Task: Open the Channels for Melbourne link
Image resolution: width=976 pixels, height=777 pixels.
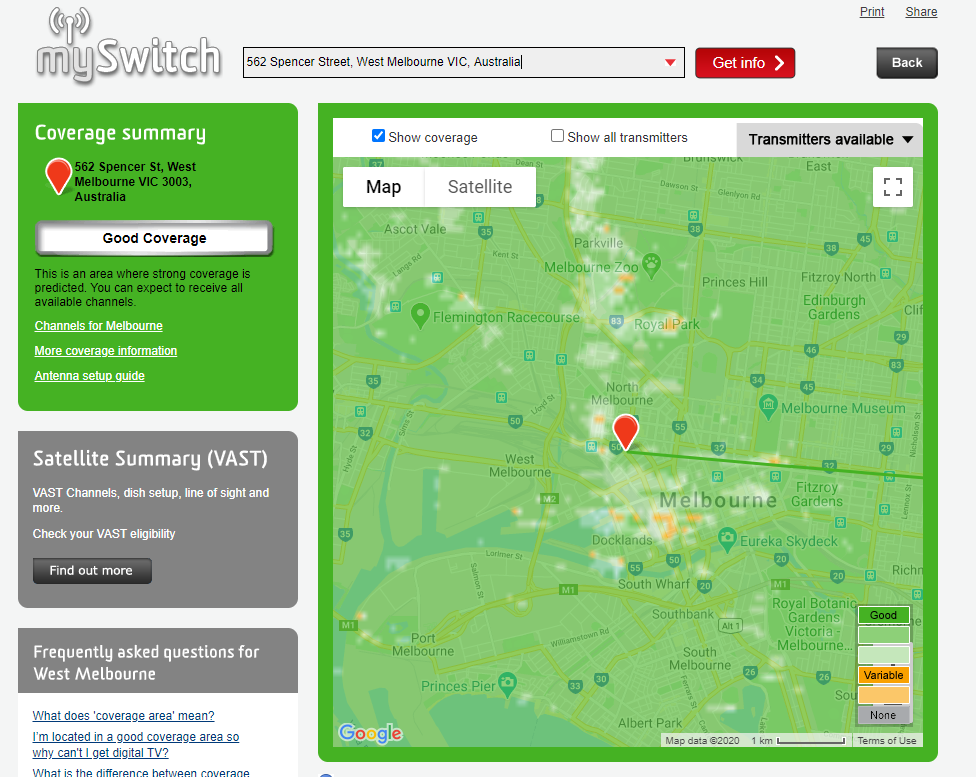Action: pyautogui.click(x=98, y=326)
